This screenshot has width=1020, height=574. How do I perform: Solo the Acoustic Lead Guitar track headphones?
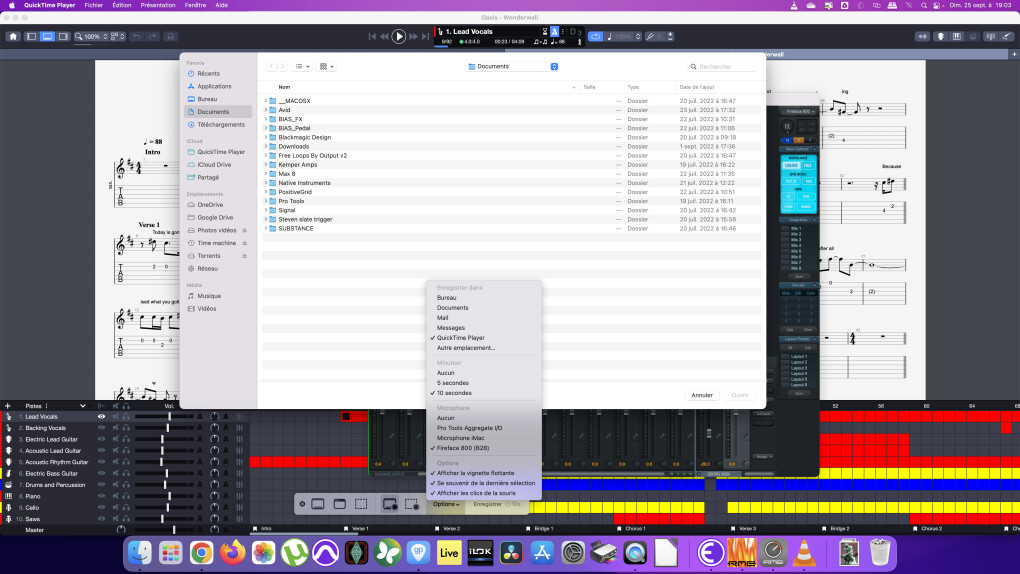[x=126, y=450]
